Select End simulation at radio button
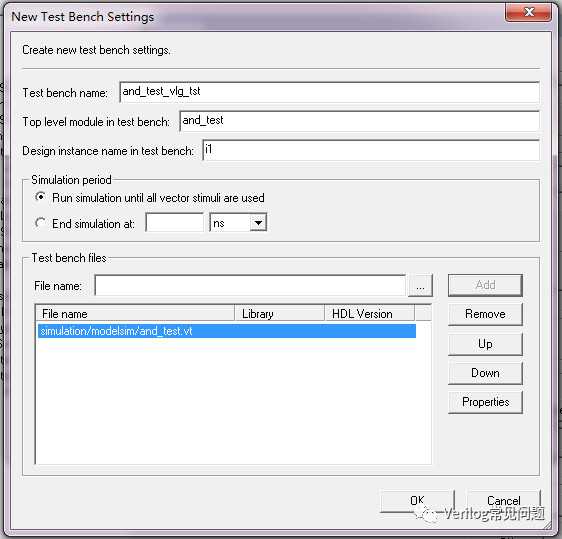The width and height of the screenshot is (562, 539). pyautogui.click(x=40, y=223)
